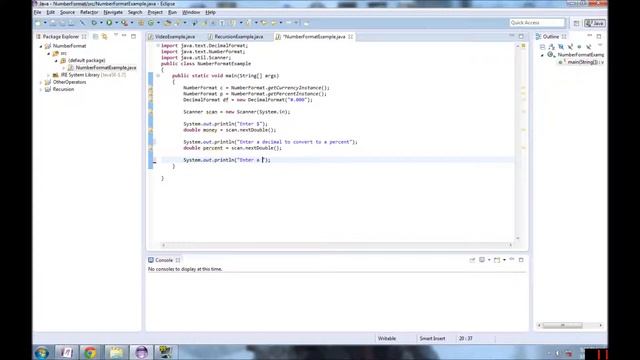This screenshot has width=640, height=360.
Task: Toggle Hide Fields in Outline
Action: click(x=561, y=47)
